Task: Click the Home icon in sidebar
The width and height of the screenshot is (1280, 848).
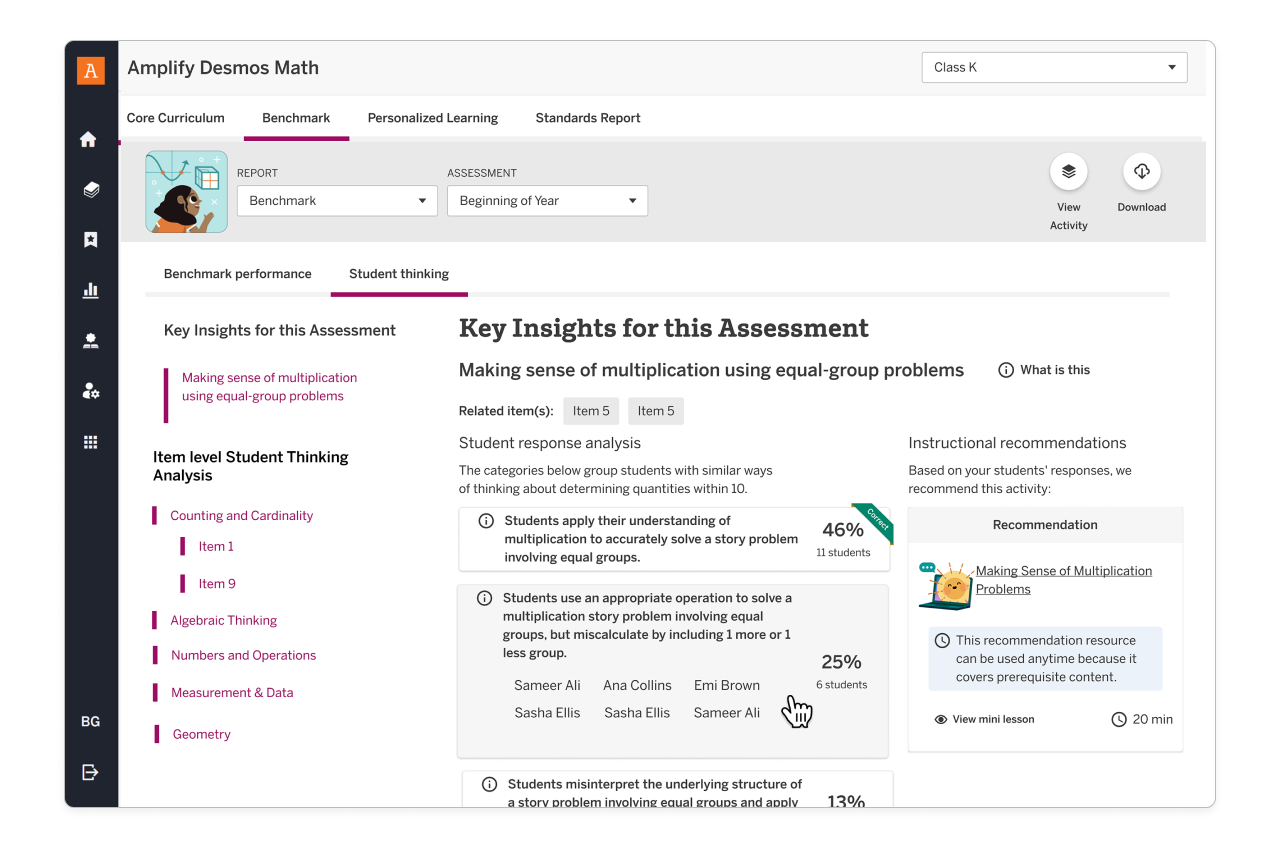Action: pos(89,140)
